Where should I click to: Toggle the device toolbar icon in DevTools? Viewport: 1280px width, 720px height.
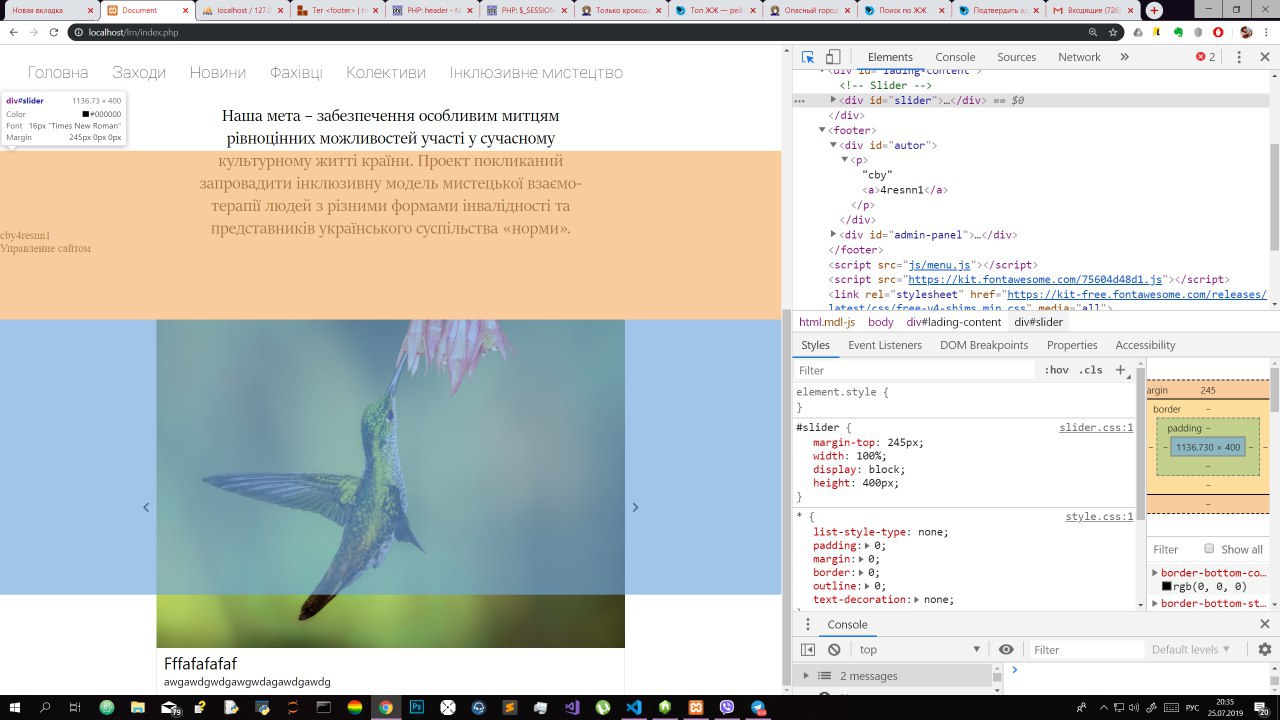point(833,57)
